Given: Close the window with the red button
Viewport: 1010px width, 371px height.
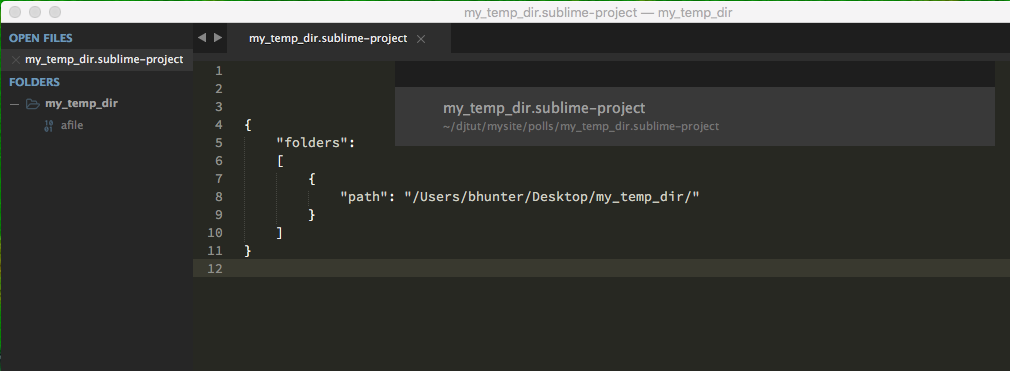Looking at the screenshot, I should tap(16, 12).
